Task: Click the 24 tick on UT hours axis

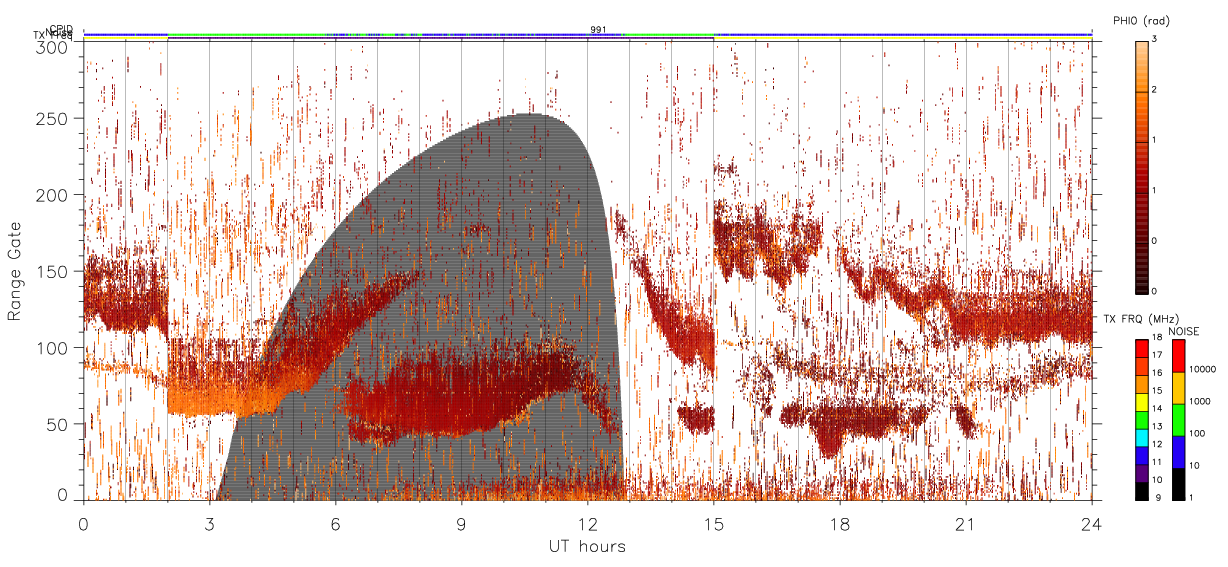Action: click(1092, 524)
